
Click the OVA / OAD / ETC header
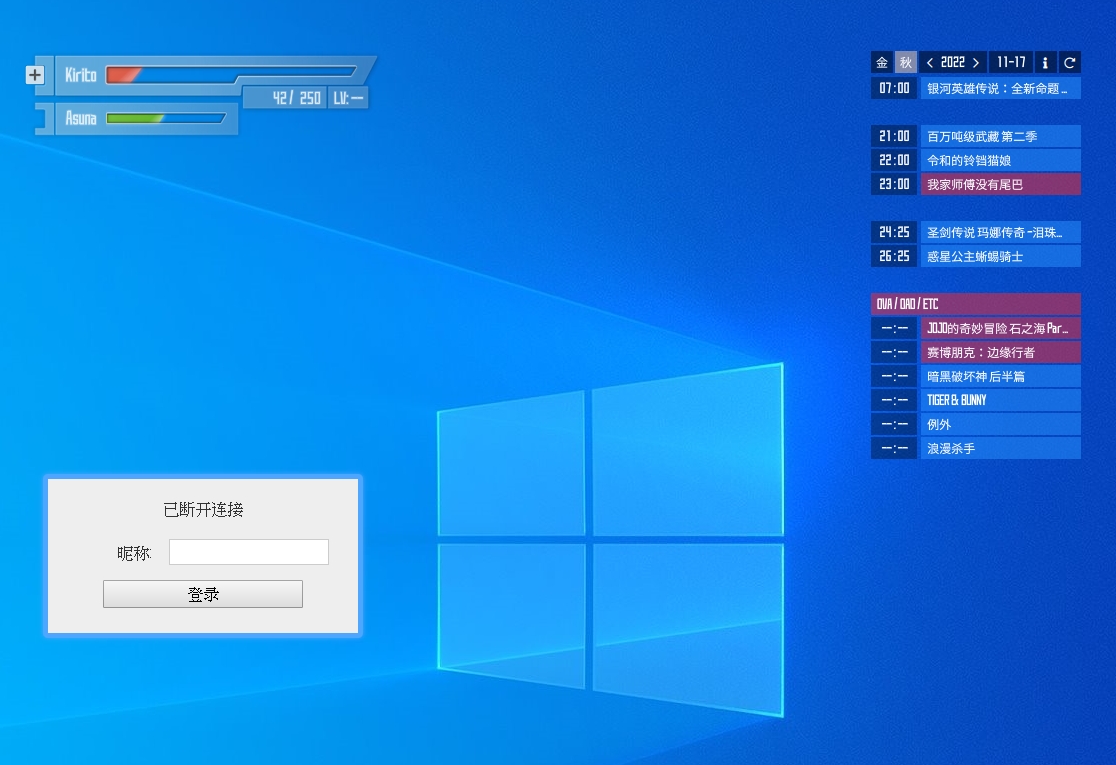click(976, 304)
